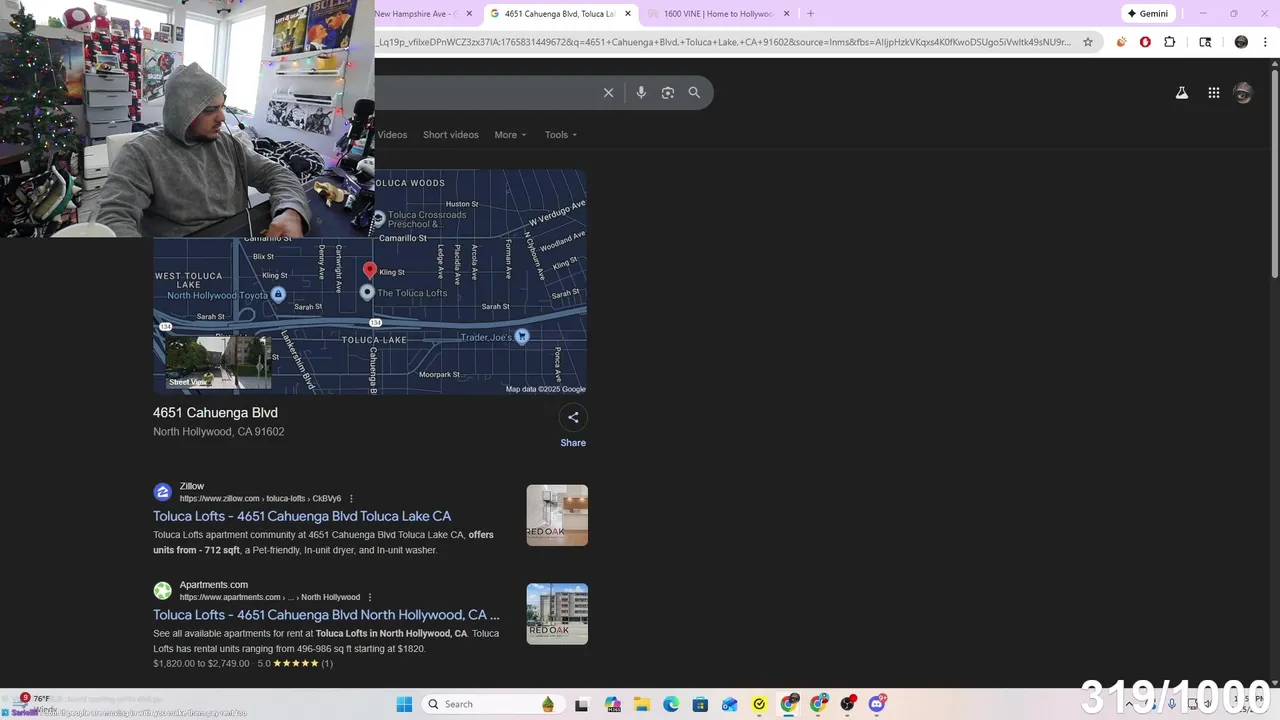Click the Zillow result thumbnail image
Screen dimensions: 1280x720
(x=557, y=515)
